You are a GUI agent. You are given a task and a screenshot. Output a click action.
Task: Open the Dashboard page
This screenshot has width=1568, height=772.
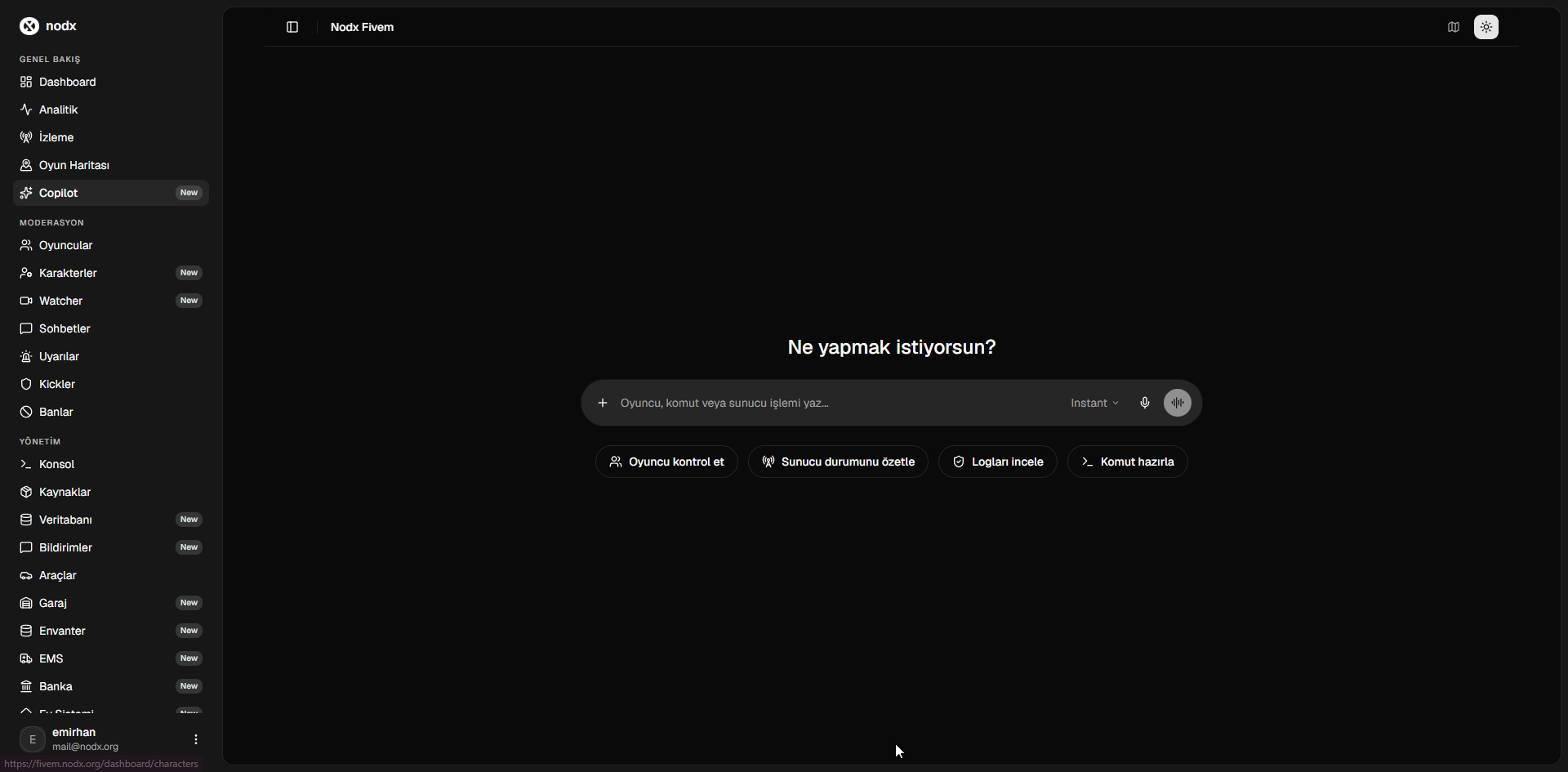[x=111, y=82]
